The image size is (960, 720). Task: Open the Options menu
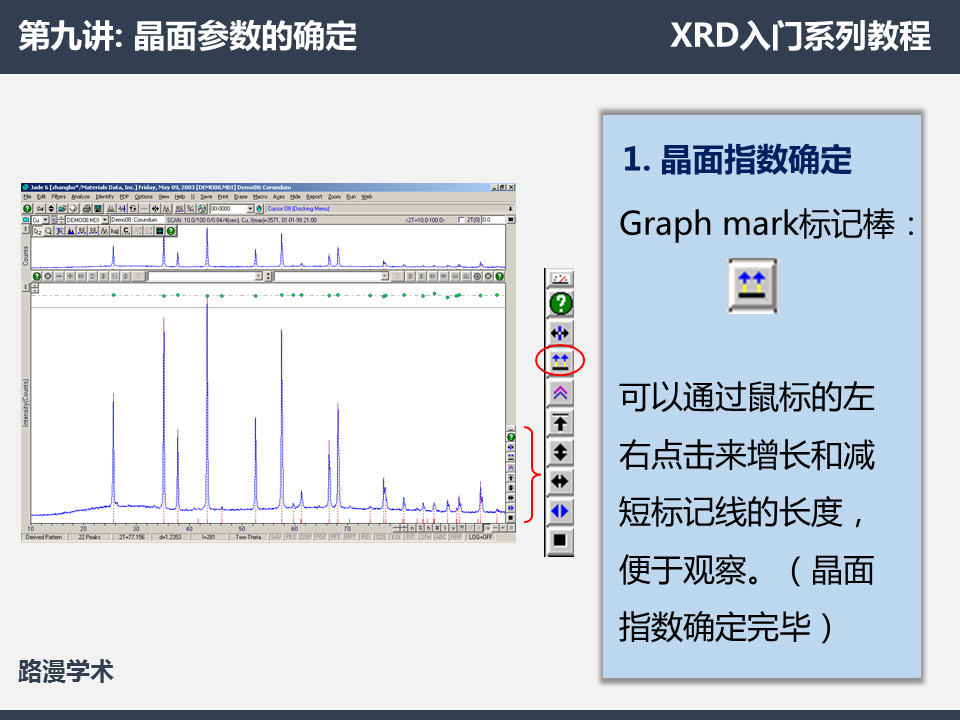[x=144, y=197]
